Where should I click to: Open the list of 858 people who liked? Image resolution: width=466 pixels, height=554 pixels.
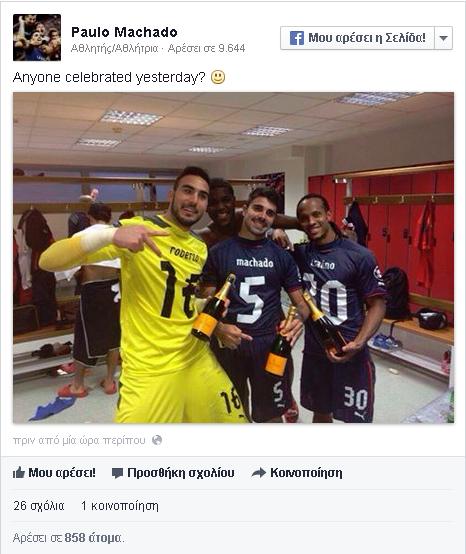(x=94, y=538)
